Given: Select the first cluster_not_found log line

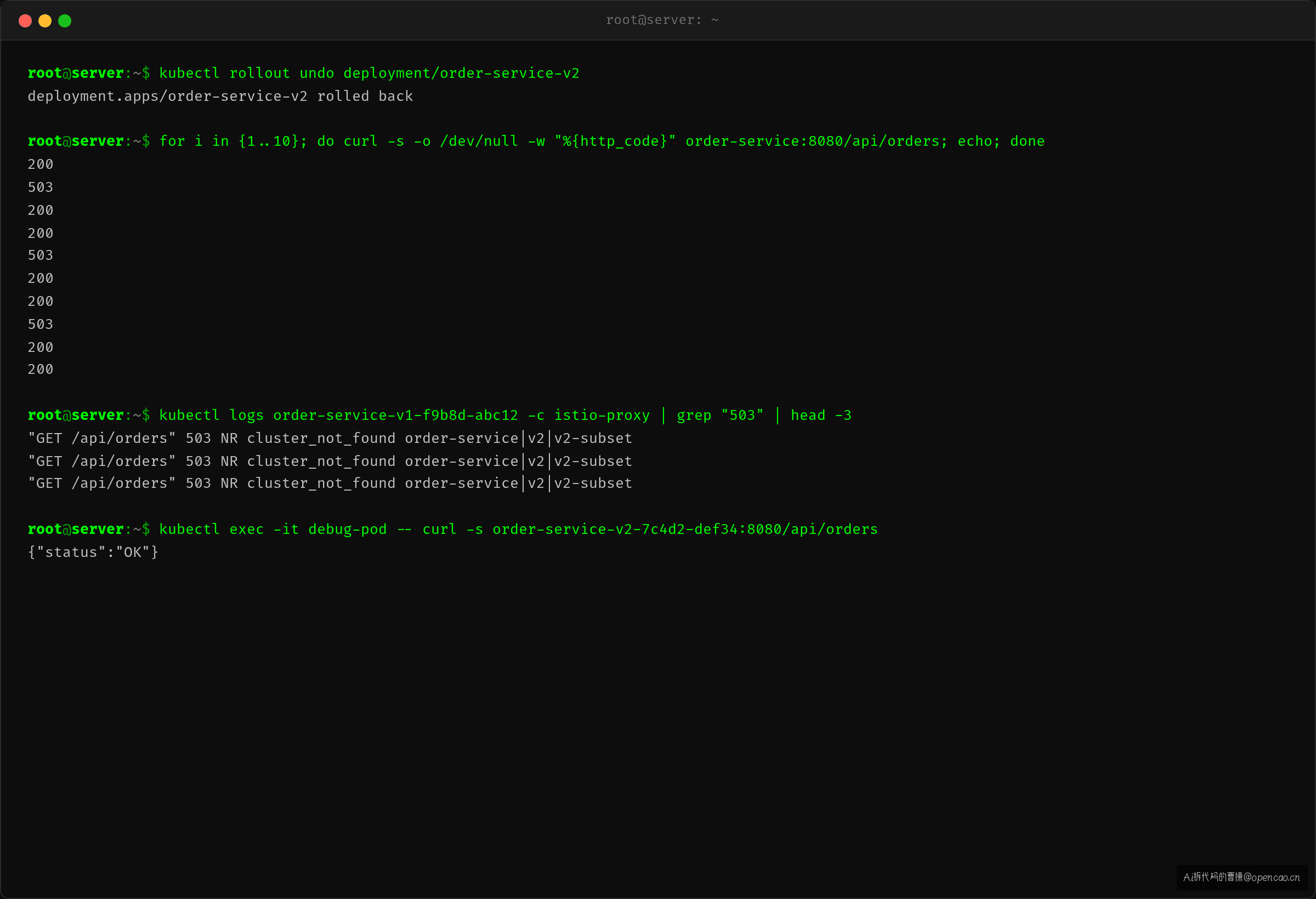Looking at the screenshot, I should point(330,439).
